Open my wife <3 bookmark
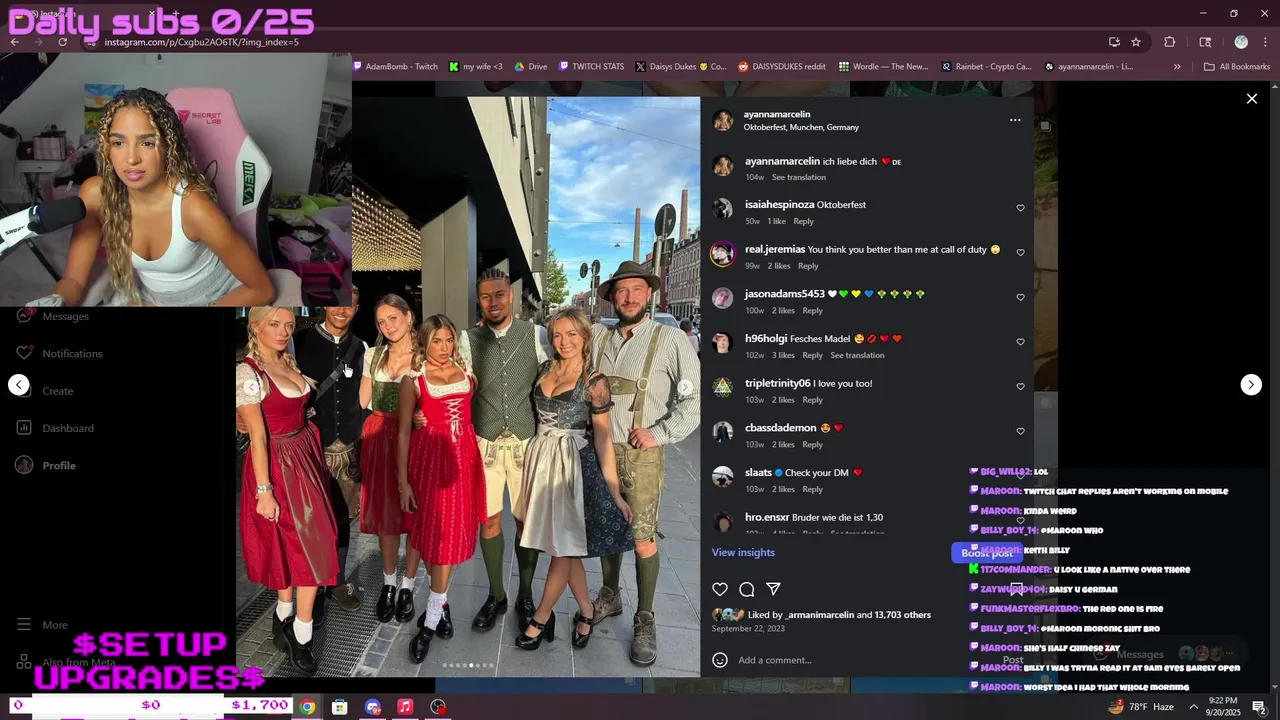This screenshot has height=720, width=1280. (x=476, y=67)
